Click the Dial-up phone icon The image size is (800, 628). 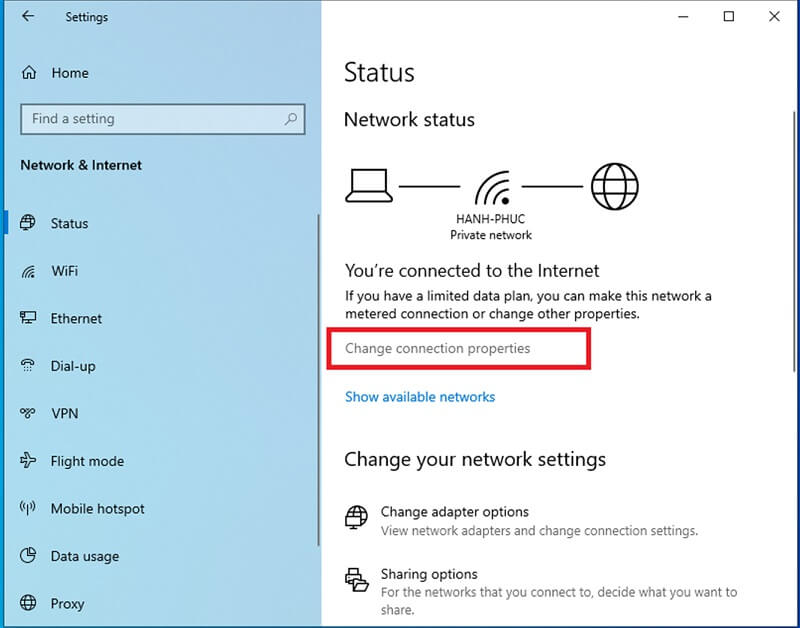[29, 366]
